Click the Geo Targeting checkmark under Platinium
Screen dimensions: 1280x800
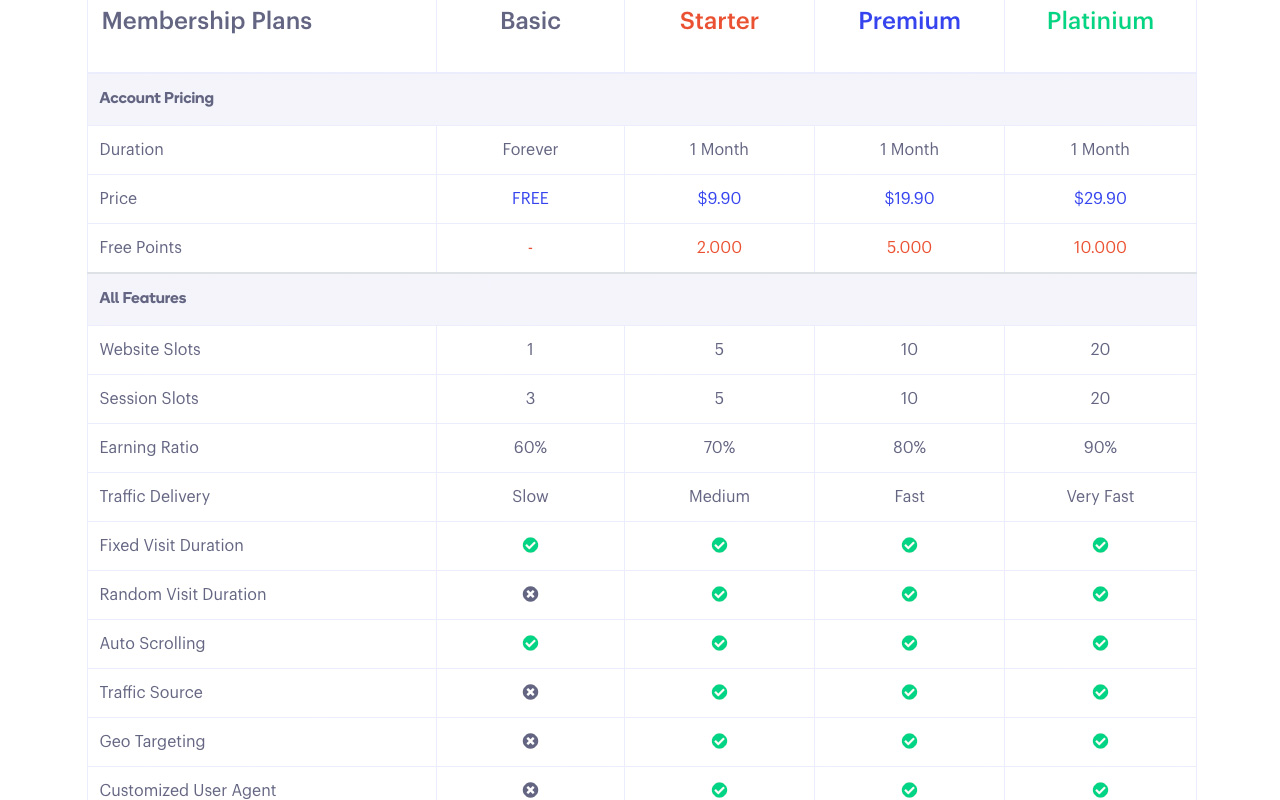pos(1100,741)
